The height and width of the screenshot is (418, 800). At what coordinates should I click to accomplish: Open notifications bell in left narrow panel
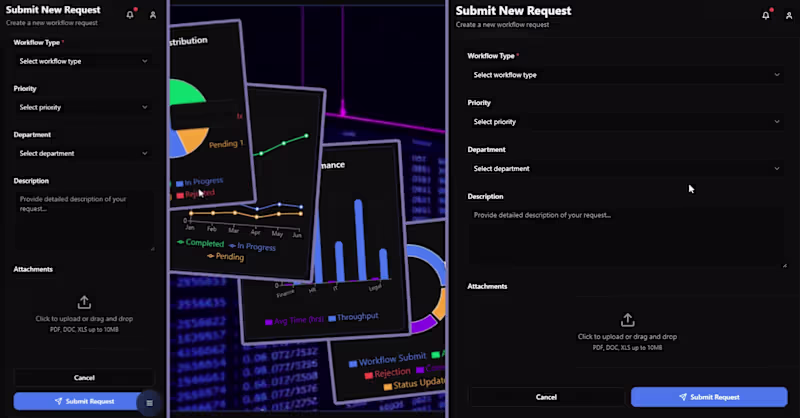pos(130,15)
